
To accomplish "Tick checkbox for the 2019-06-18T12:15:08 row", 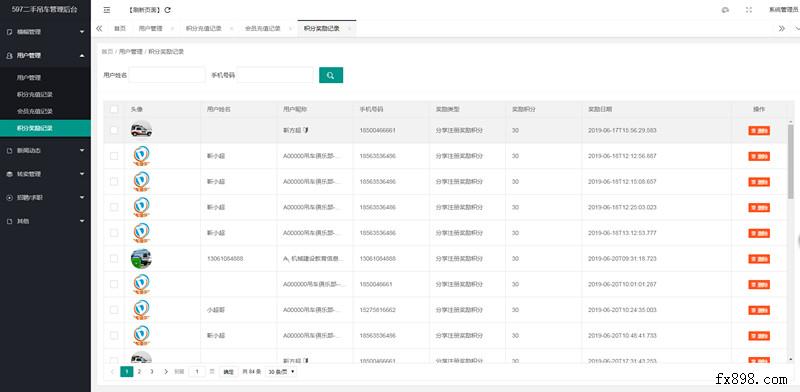I will pyautogui.click(x=114, y=181).
